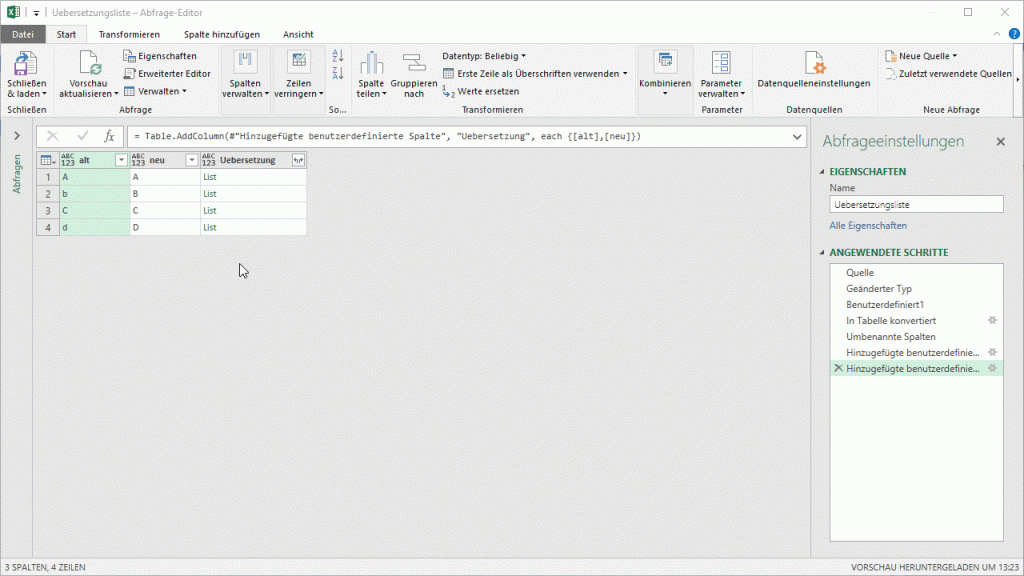Click the gear beside the last applied step

point(991,368)
